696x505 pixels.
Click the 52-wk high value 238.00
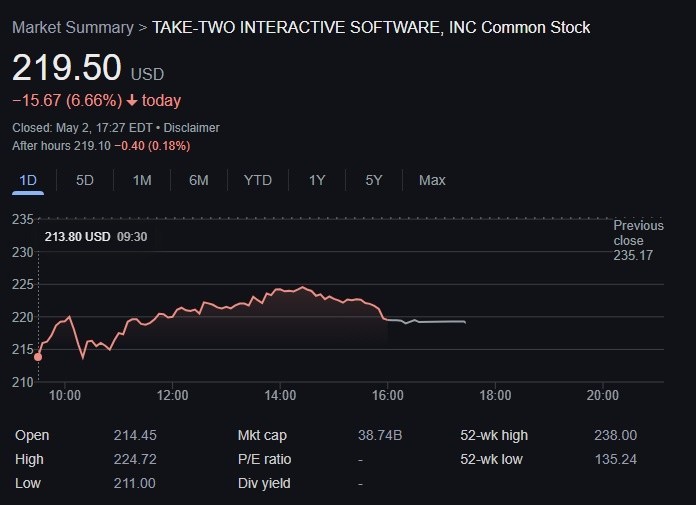tap(616, 435)
